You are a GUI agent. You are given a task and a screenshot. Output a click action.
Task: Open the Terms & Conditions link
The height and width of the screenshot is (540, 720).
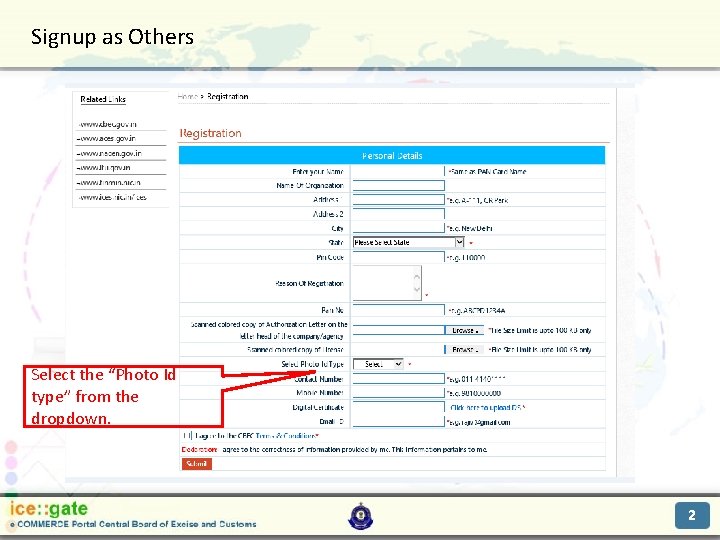286,435
